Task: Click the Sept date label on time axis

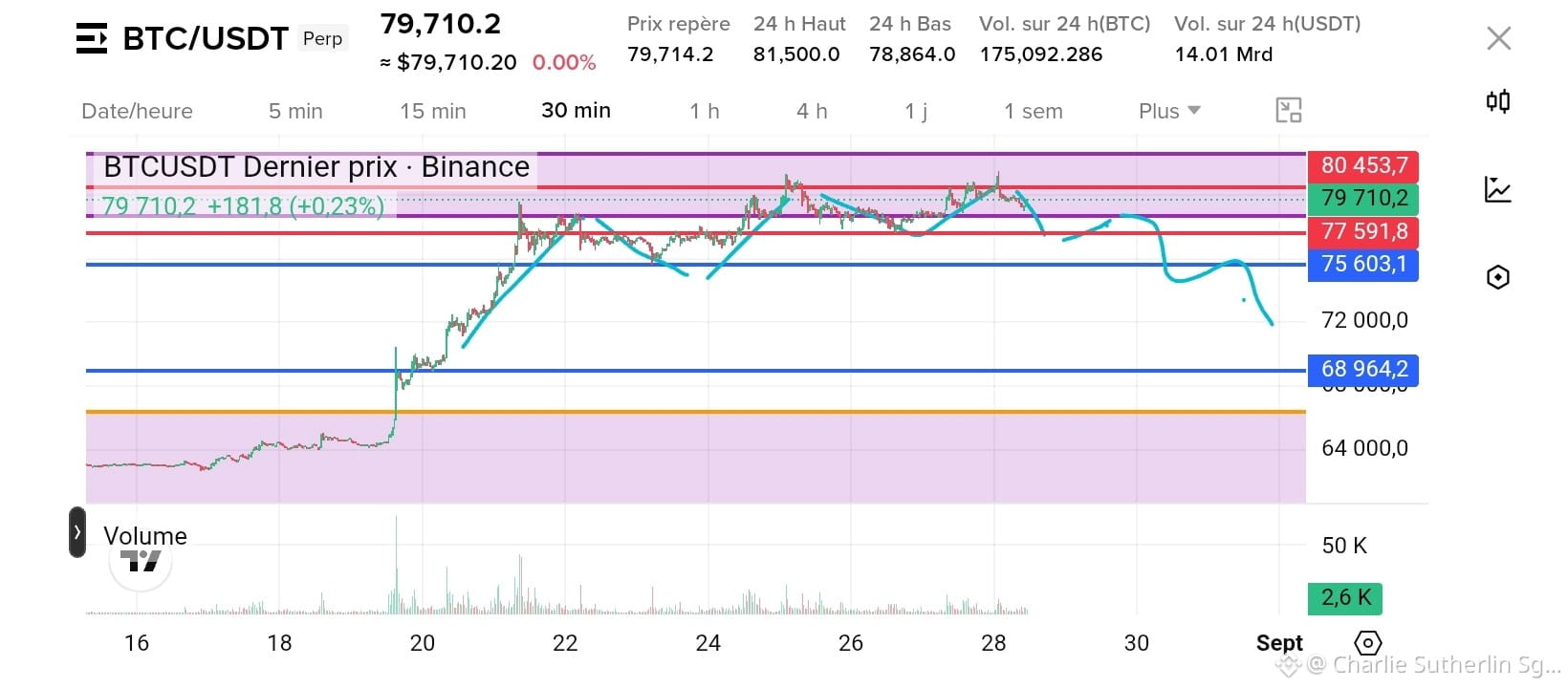Action: coord(1279,643)
